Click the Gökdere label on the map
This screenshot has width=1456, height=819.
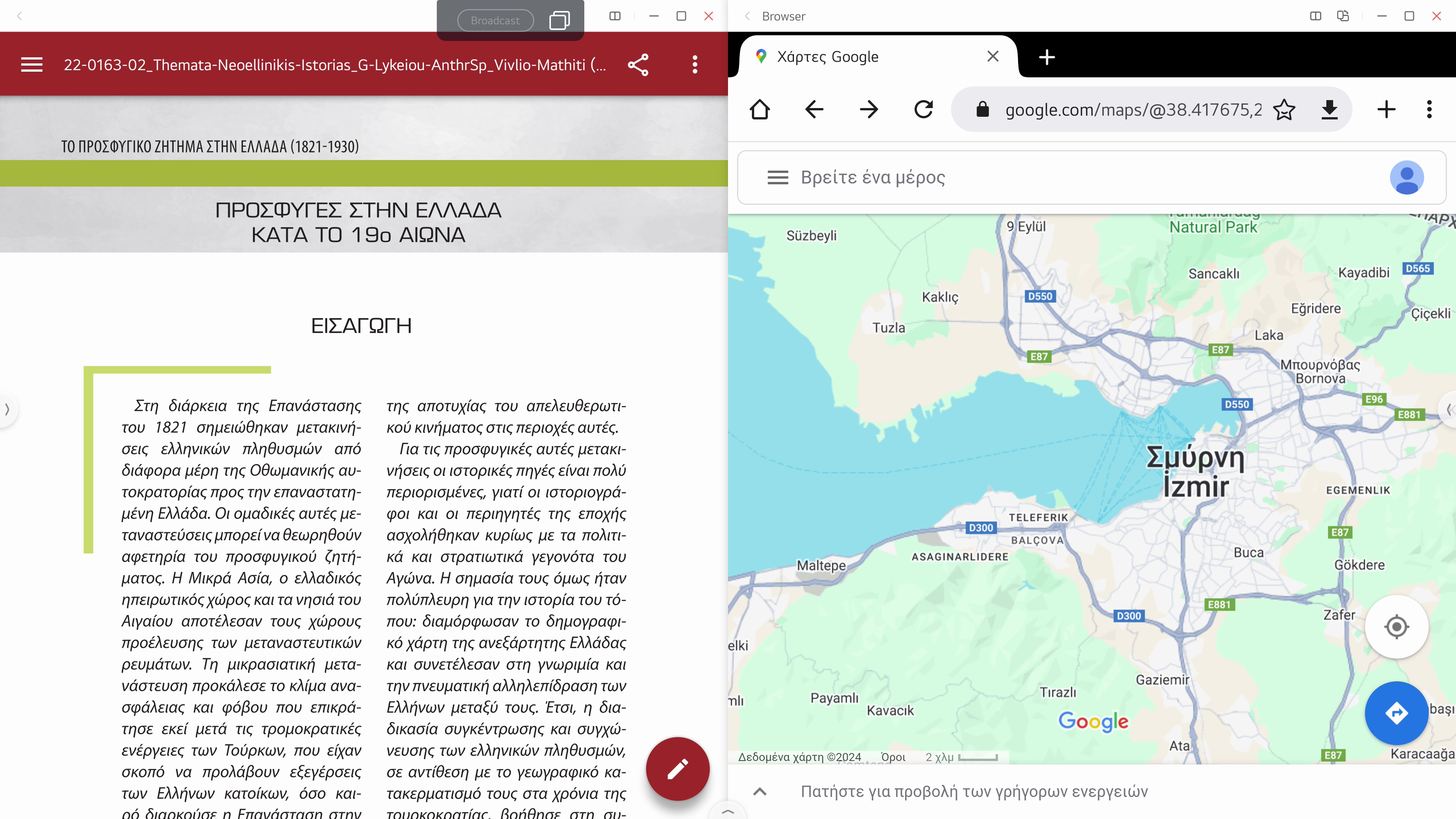coord(1359,565)
